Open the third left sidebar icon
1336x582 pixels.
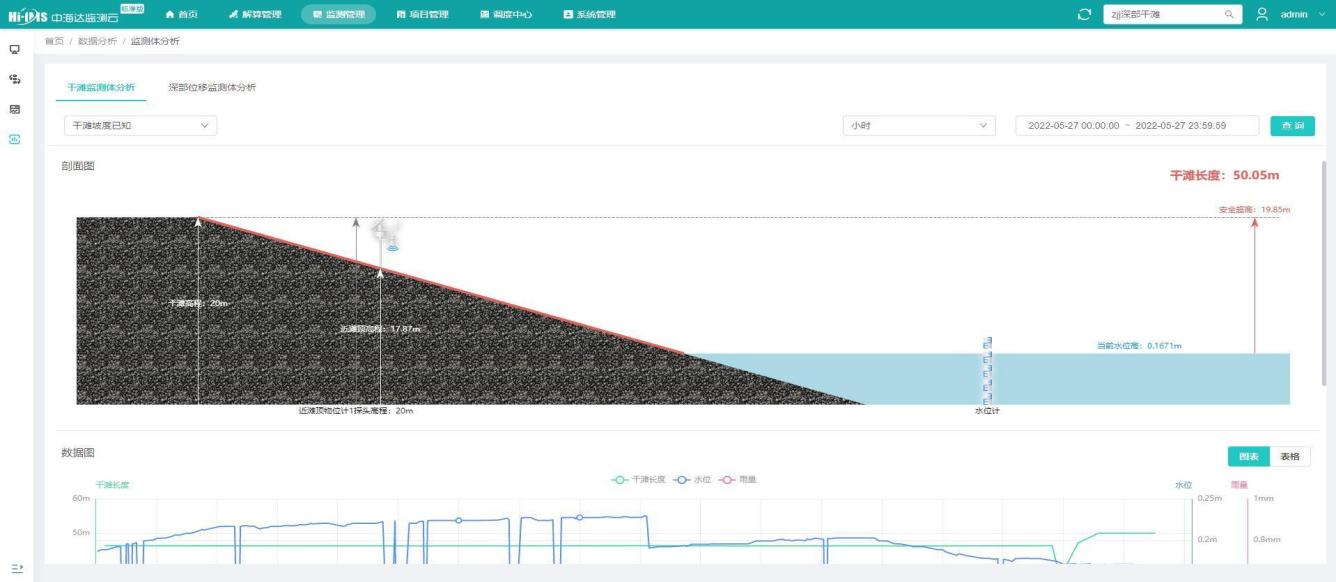tap(16, 108)
